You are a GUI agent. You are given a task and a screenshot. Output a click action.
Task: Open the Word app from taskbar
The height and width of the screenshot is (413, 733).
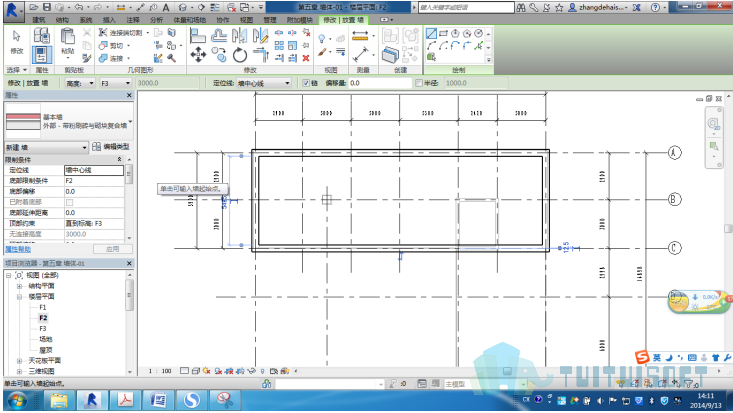158,400
